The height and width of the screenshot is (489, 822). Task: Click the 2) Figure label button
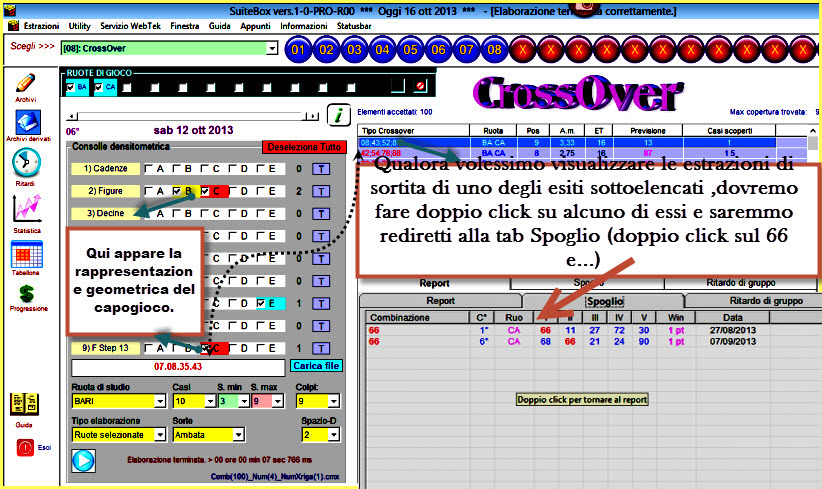[x=105, y=191]
